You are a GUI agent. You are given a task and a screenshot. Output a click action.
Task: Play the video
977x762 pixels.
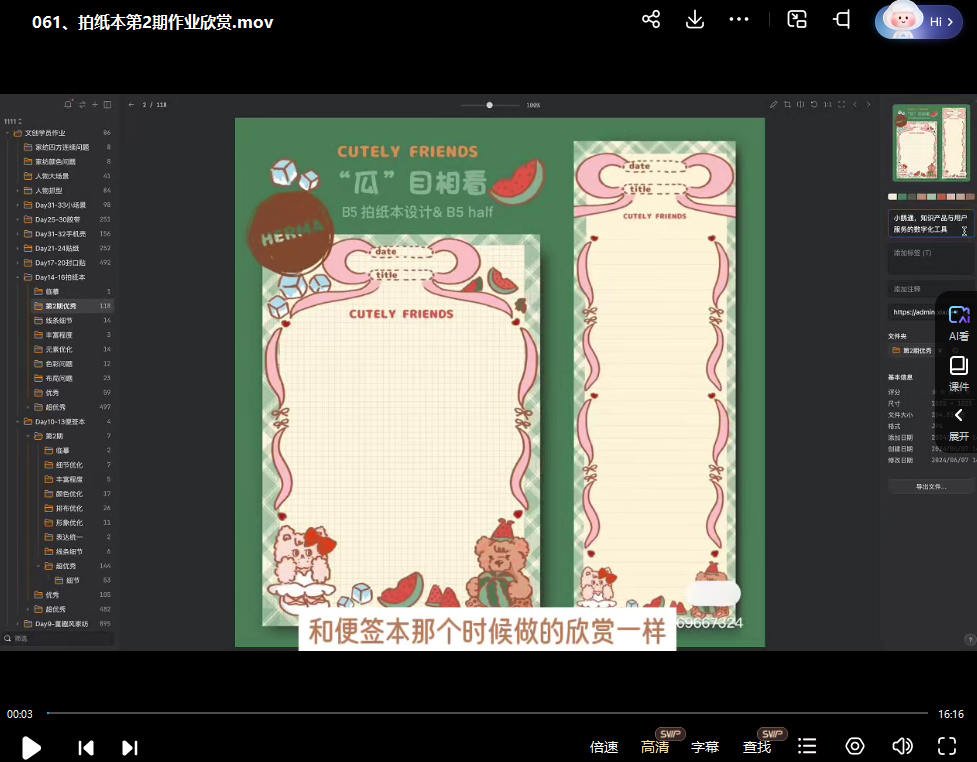click(x=31, y=747)
